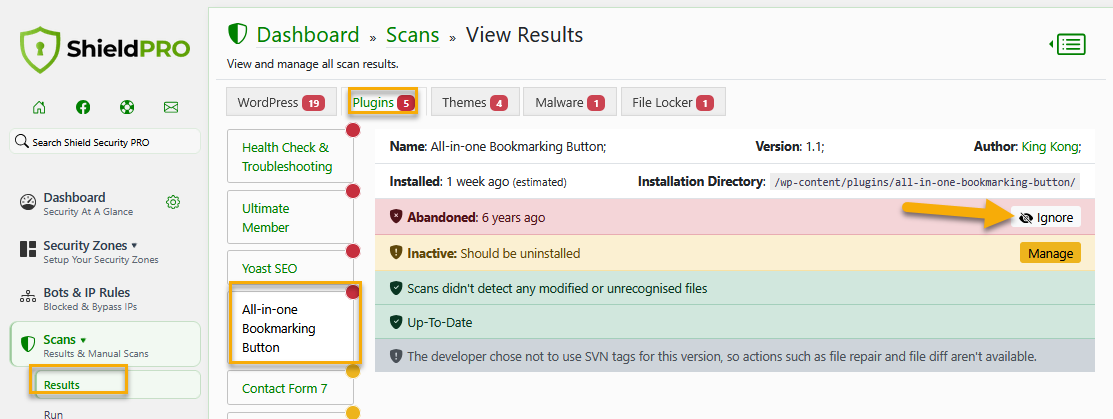Focus the Search Shield Security PRO field

pos(105,141)
